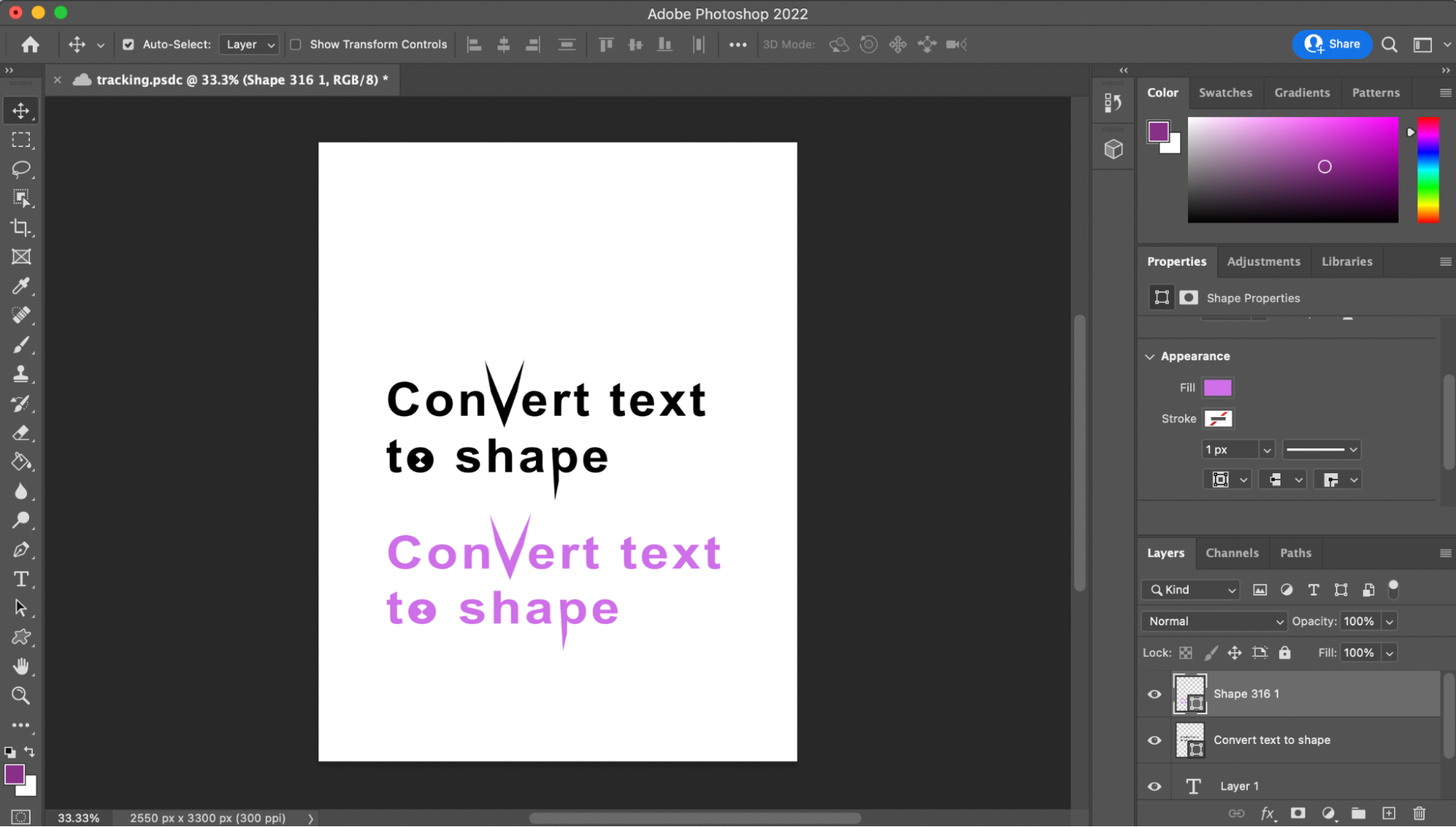
Task: Select the Horizontal Type tool
Action: point(20,579)
